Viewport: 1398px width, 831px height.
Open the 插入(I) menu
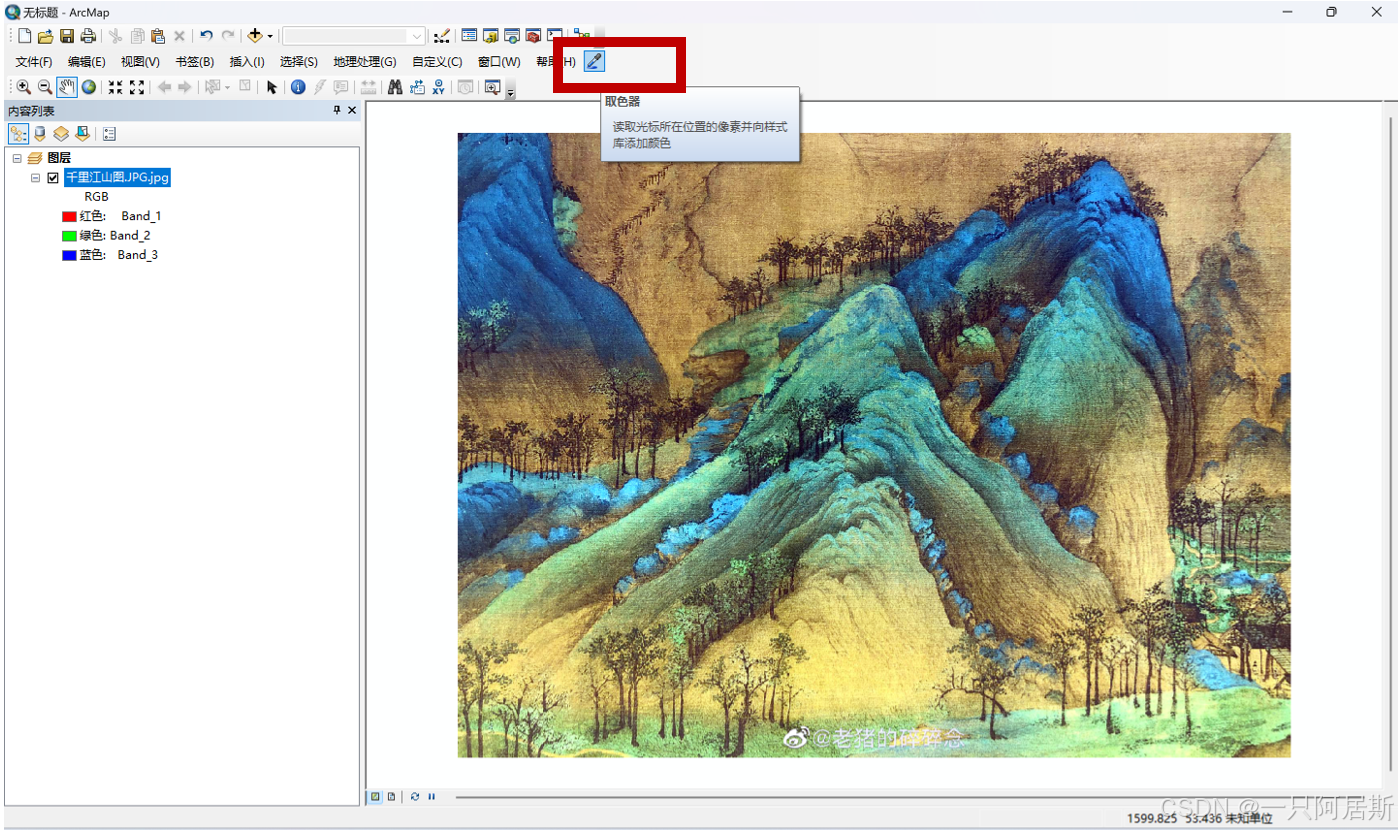[x=247, y=62]
